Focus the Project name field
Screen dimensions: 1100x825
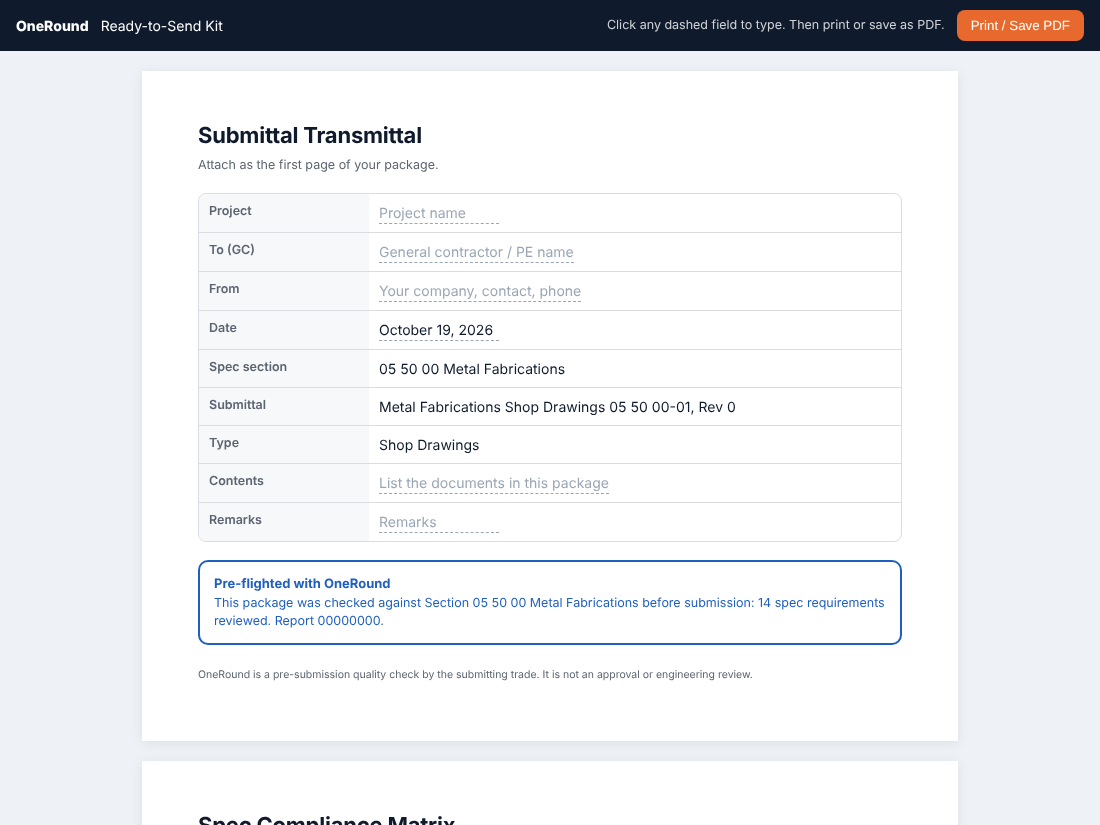point(438,213)
